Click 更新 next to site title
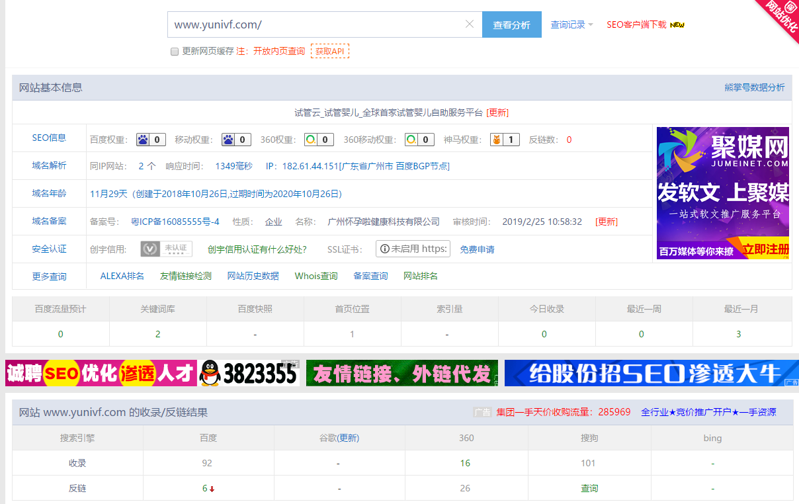 pos(497,113)
